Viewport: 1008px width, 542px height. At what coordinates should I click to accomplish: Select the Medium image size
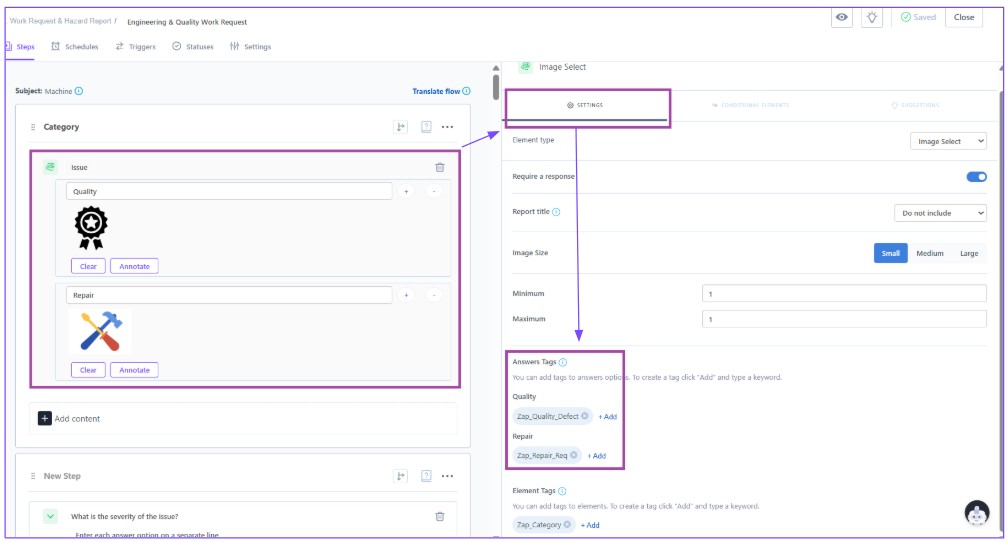929,253
